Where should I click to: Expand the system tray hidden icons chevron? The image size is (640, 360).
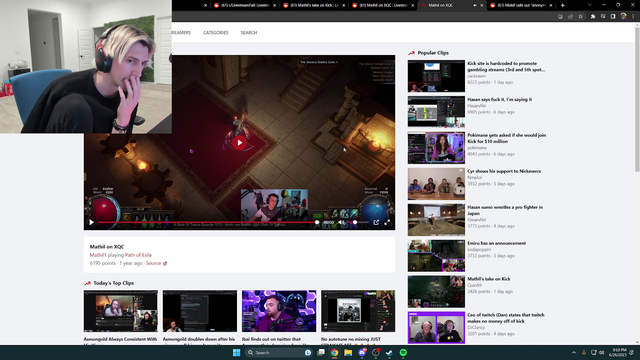574,353
